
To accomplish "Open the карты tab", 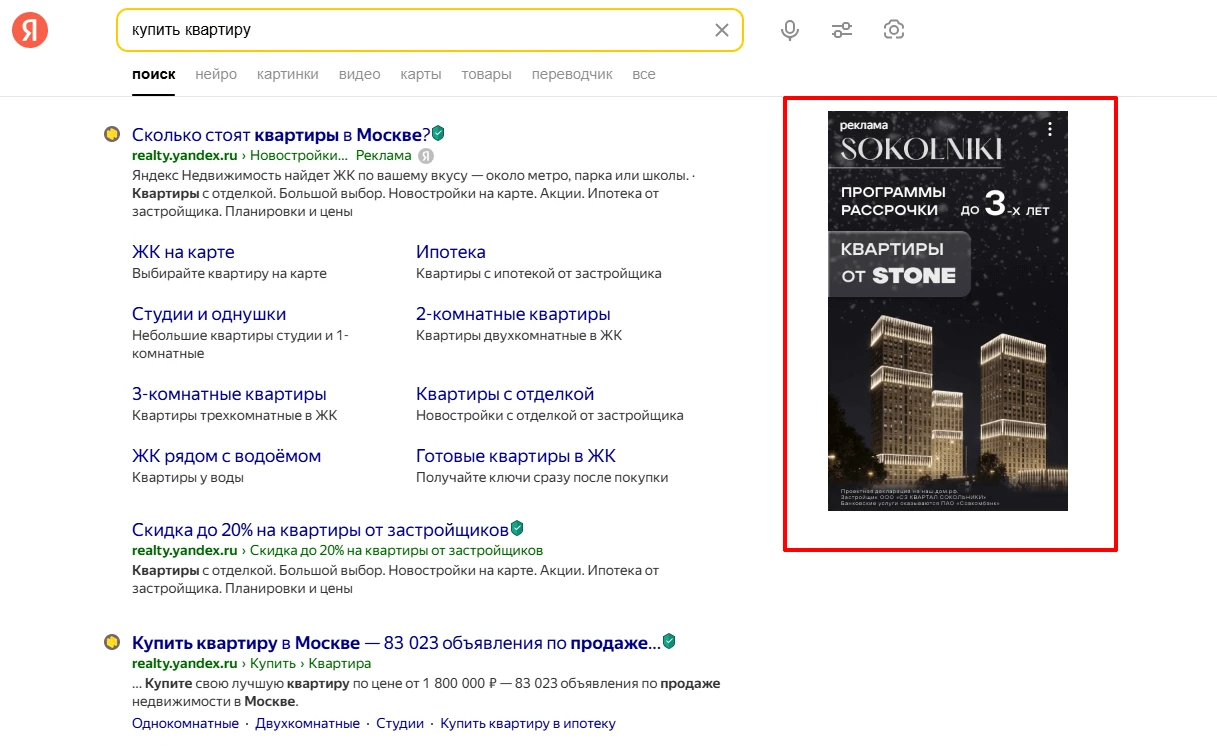I will (x=421, y=74).
